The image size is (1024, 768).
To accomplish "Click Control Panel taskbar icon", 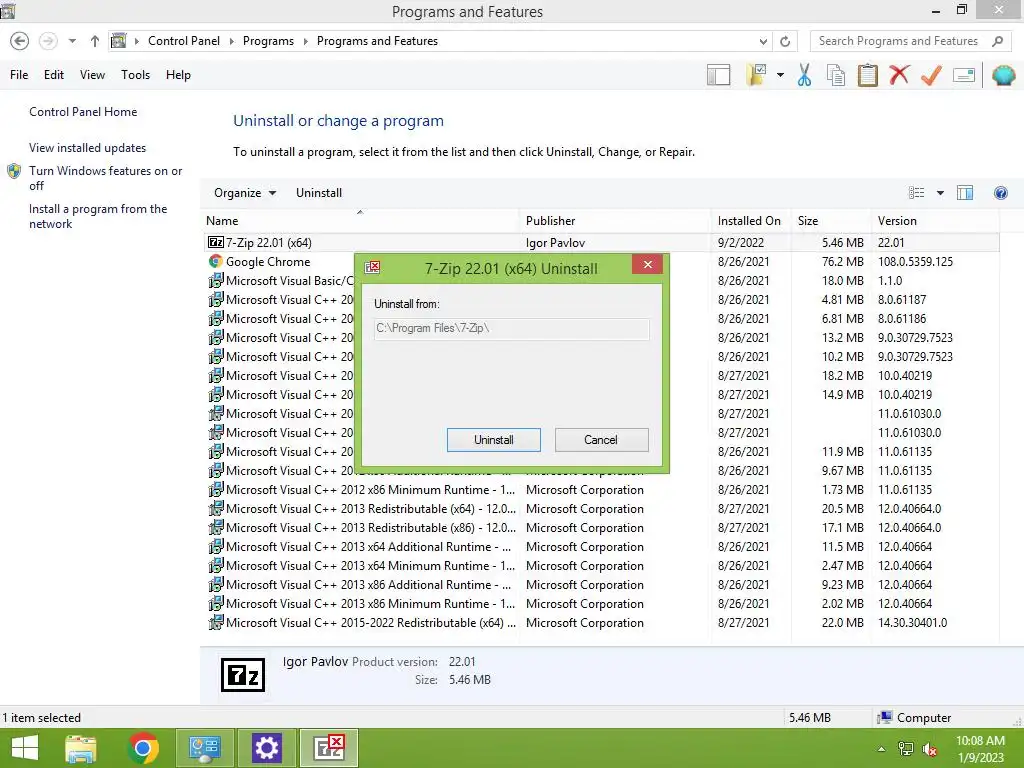I will point(205,748).
